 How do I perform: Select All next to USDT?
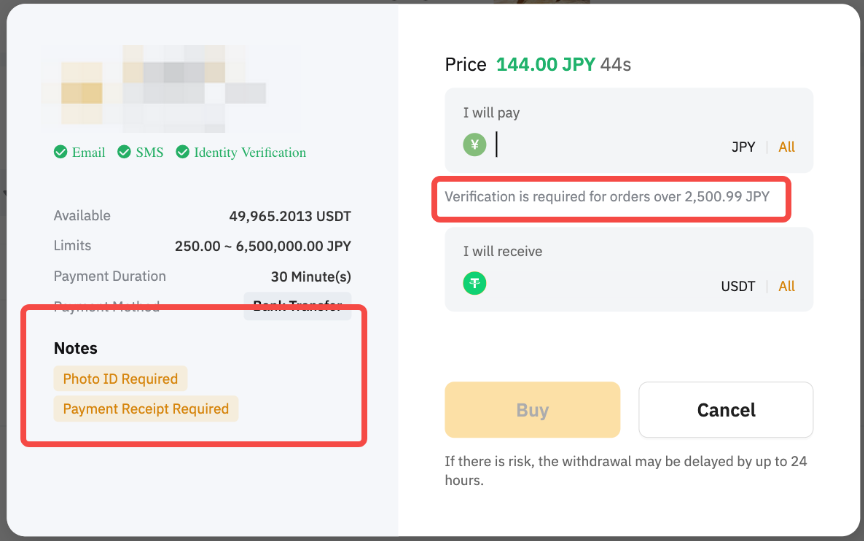(787, 286)
